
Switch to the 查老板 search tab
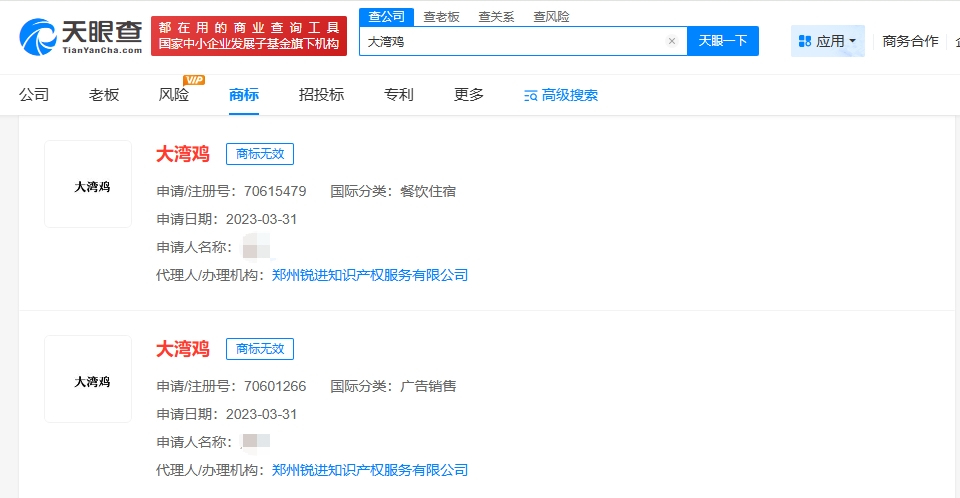[442, 16]
